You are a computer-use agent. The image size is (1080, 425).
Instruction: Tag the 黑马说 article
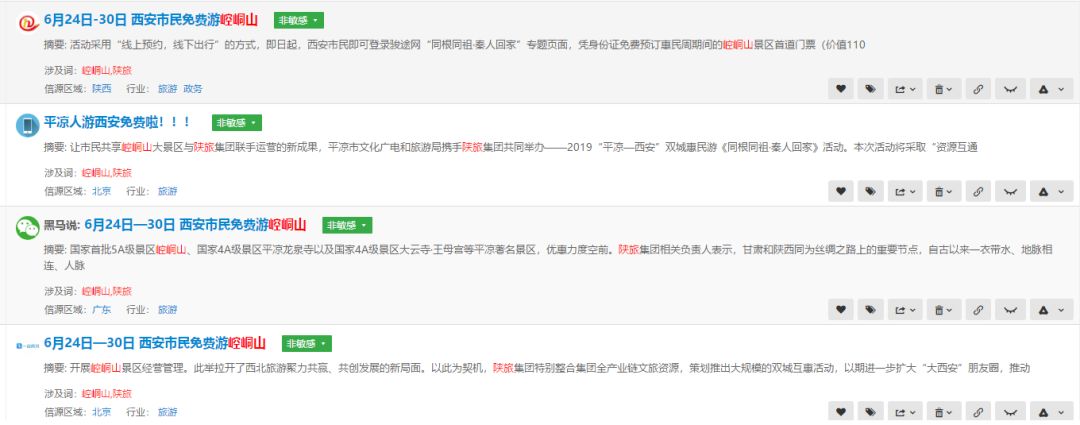click(x=871, y=310)
